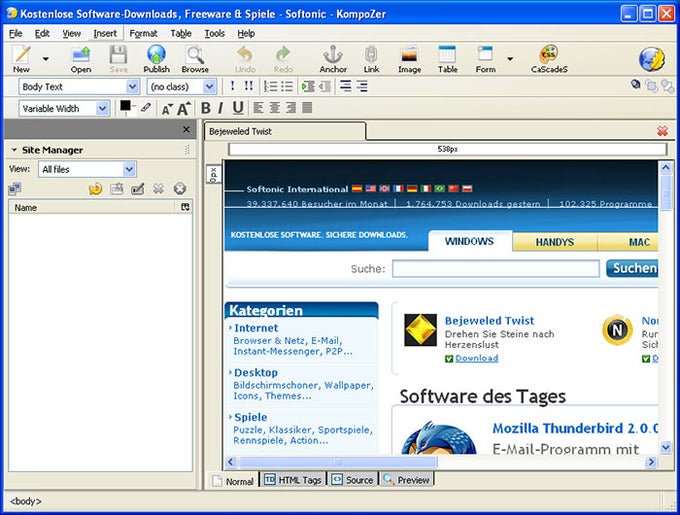Click the Mozilla Thunderbird heading link
680x515 pixels.
(575, 428)
